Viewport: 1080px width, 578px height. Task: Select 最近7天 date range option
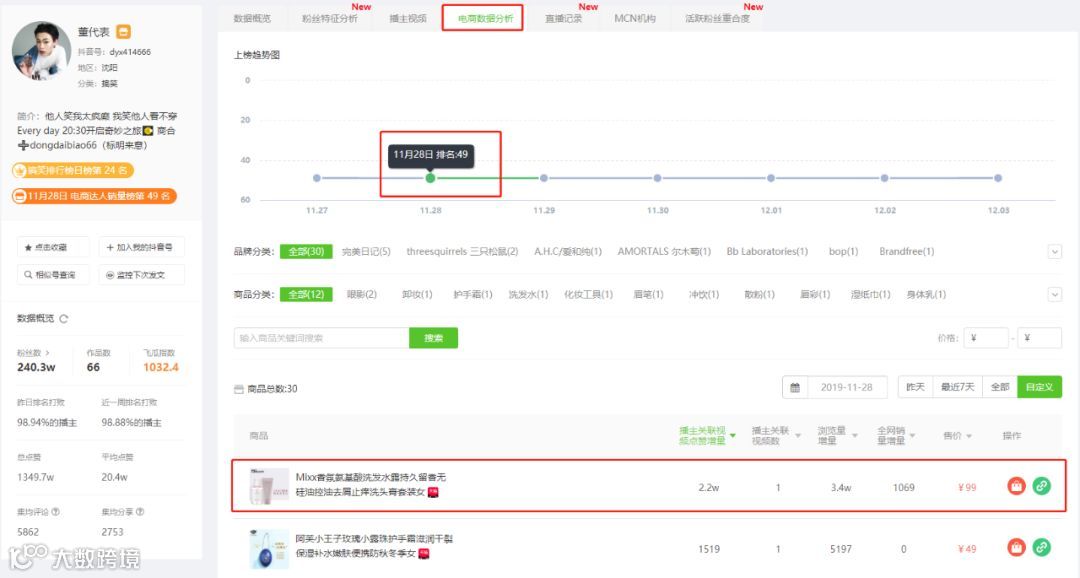coord(957,387)
